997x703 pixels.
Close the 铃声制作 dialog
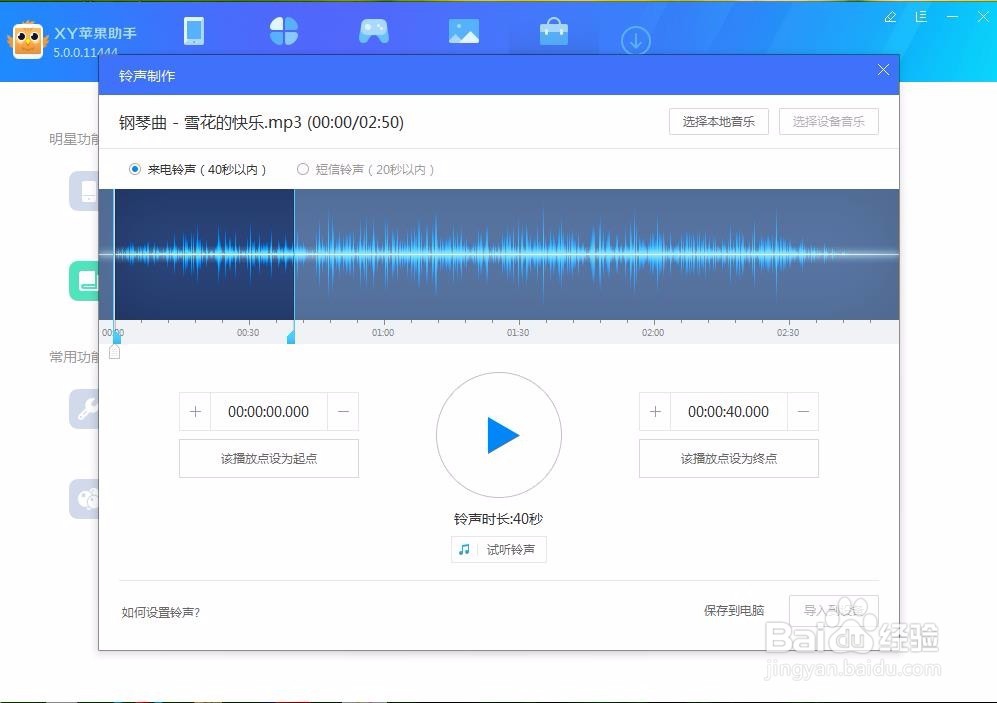883,70
